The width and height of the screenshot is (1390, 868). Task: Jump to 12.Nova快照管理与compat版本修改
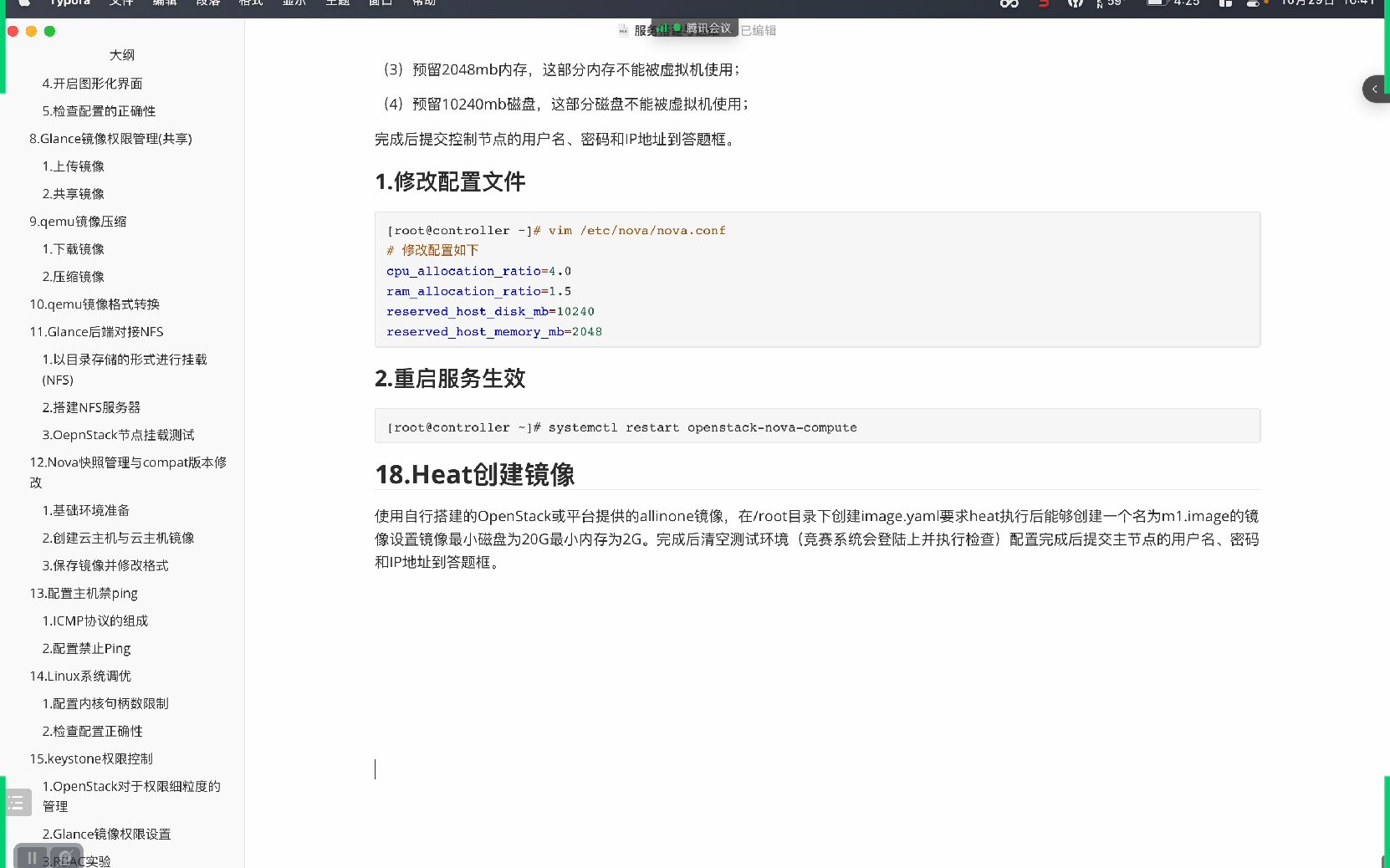[x=128, y=472]
